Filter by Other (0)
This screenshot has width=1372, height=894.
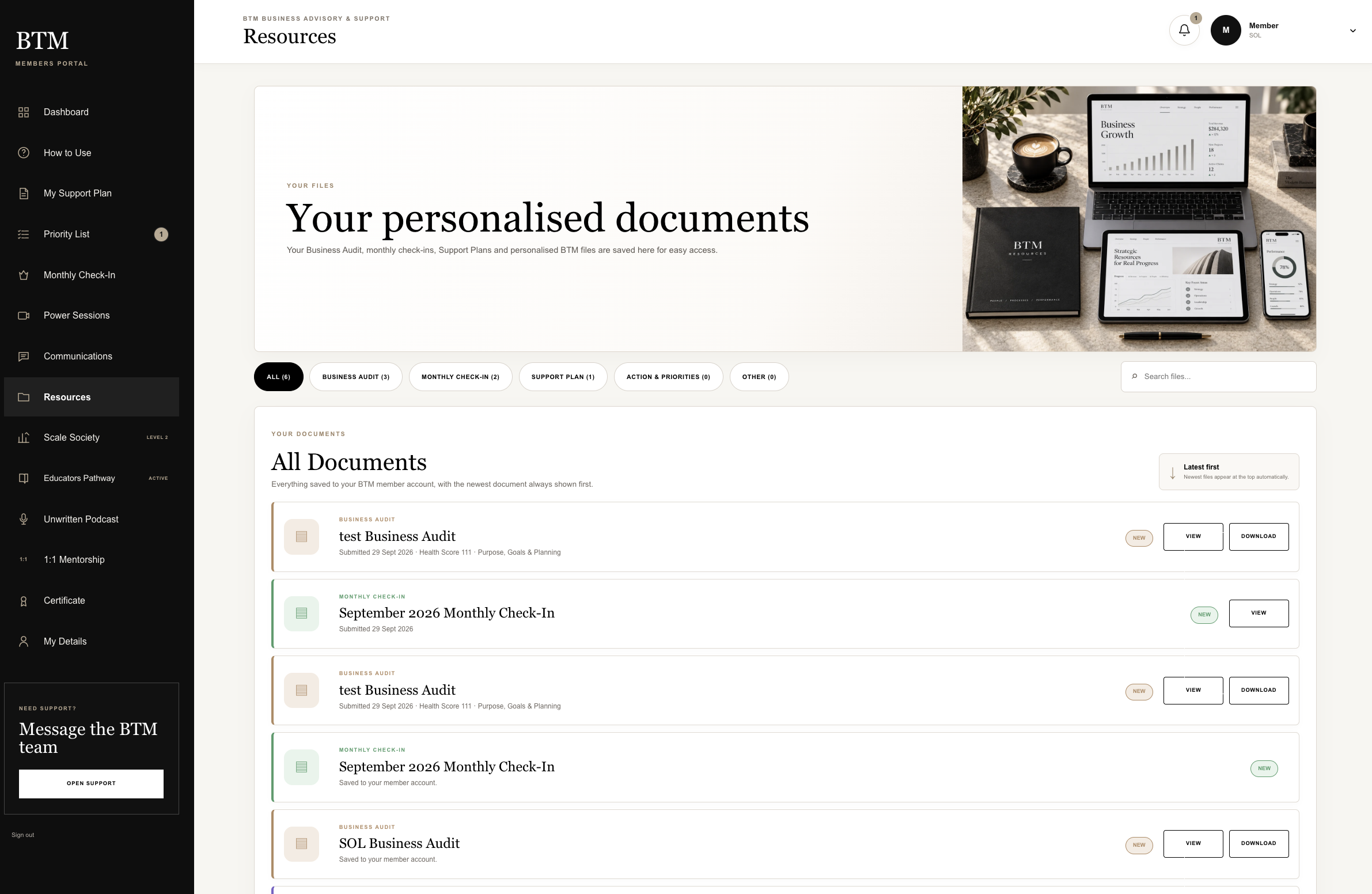click(759, 377)
